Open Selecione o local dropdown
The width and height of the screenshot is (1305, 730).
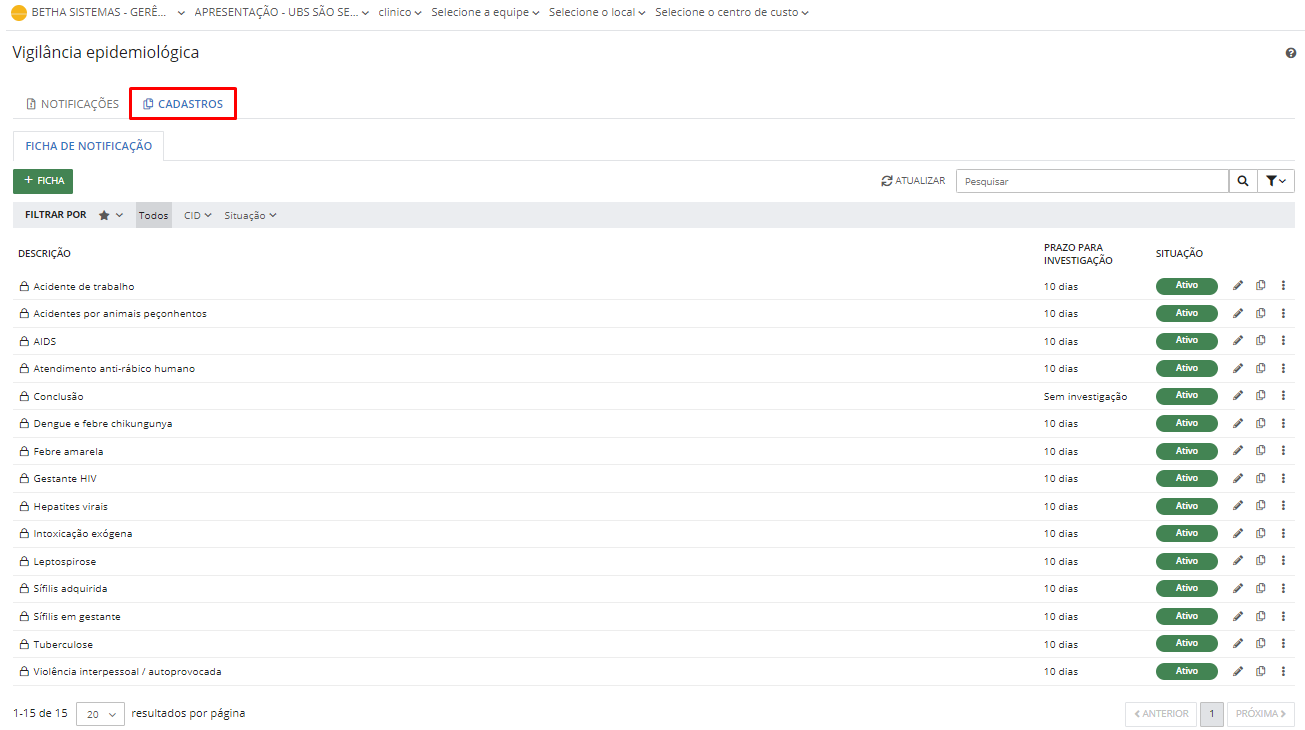(597, 13)
